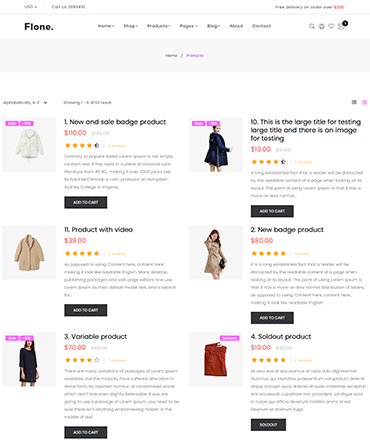
Task: Add 'New badge product' to cart
Action: pos(272,318)
